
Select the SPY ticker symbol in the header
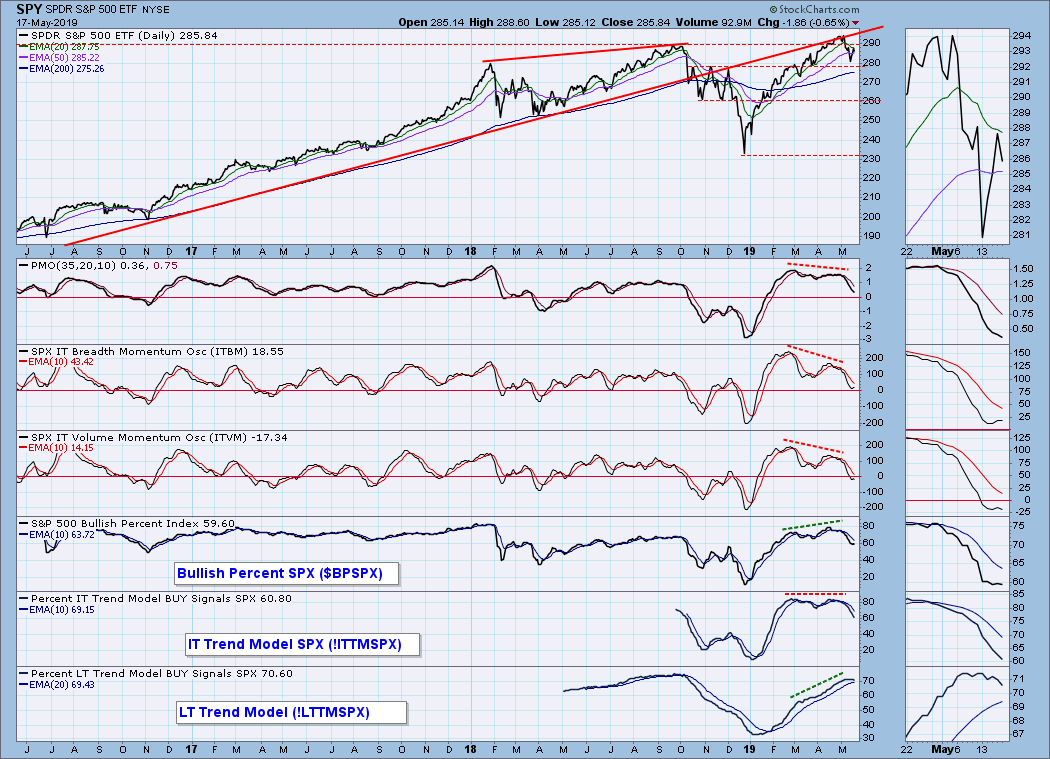[x=29, y=9]
